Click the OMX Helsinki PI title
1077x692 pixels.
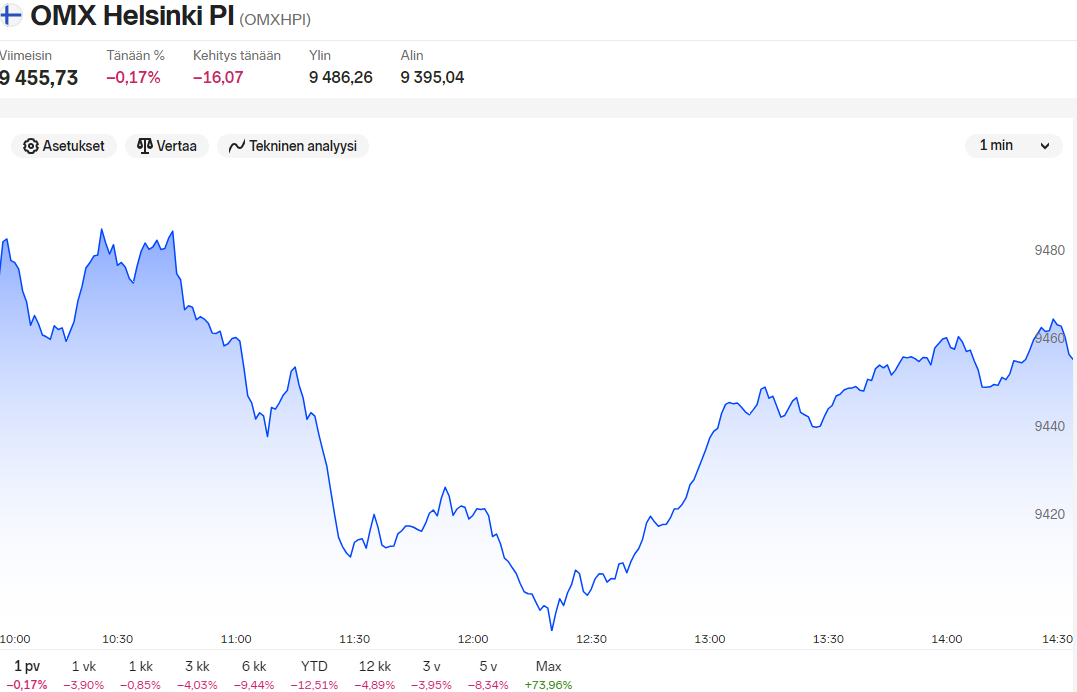coord(132,15)
